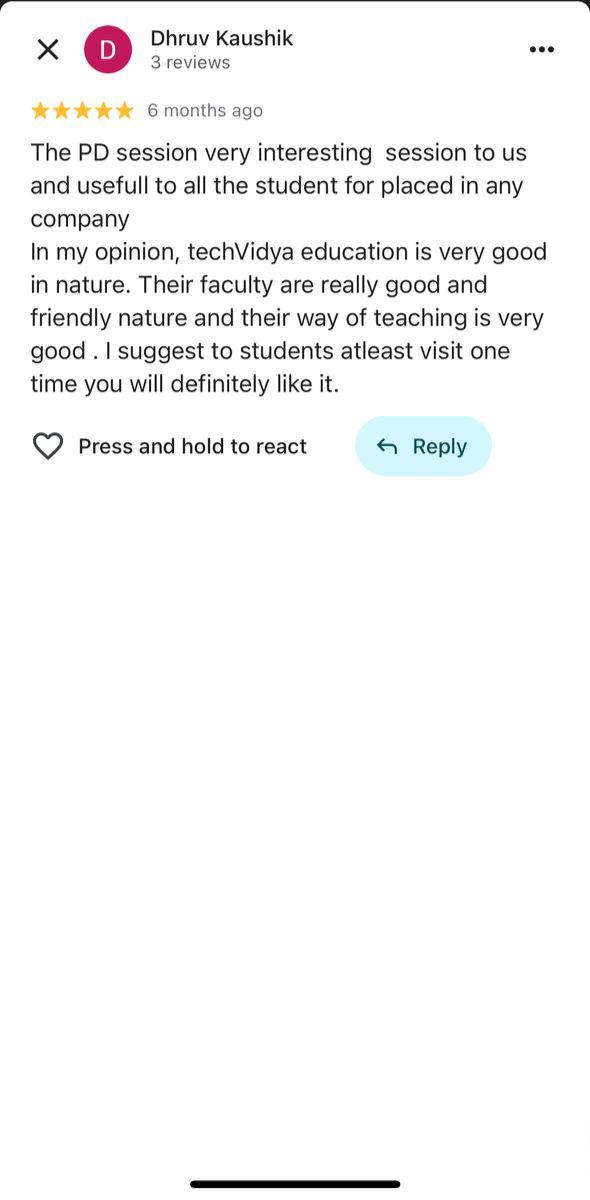Tap the 6 months ago timestamp

[x=205, y=110]
